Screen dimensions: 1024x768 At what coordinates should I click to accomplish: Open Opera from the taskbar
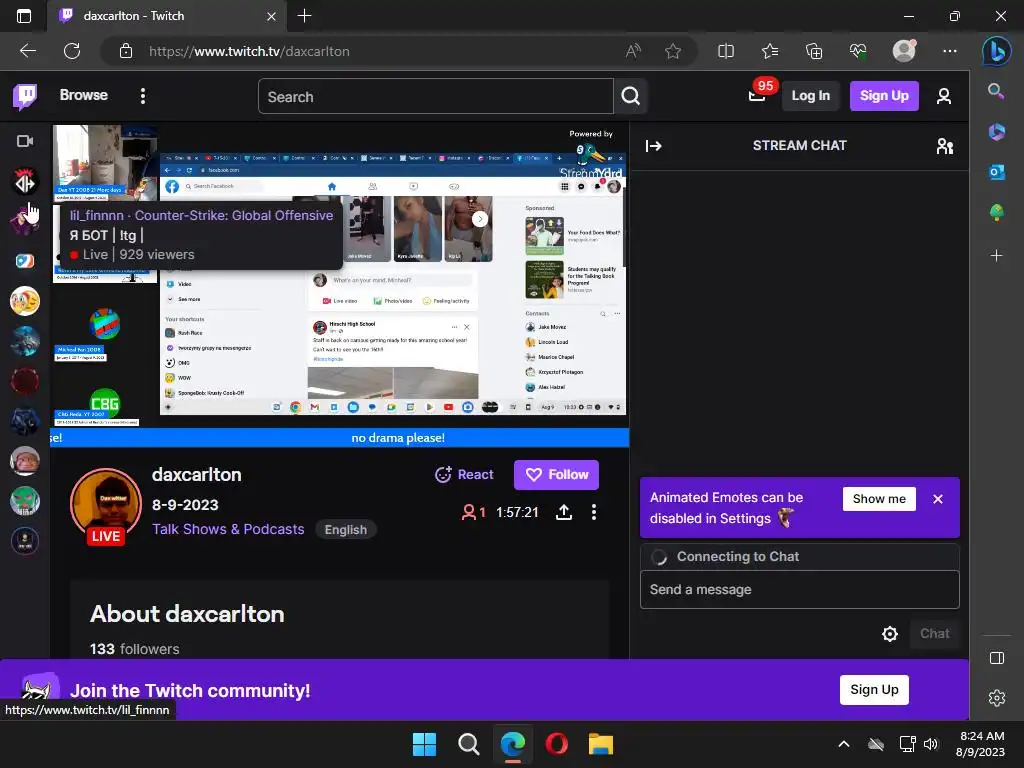(556, 744)
